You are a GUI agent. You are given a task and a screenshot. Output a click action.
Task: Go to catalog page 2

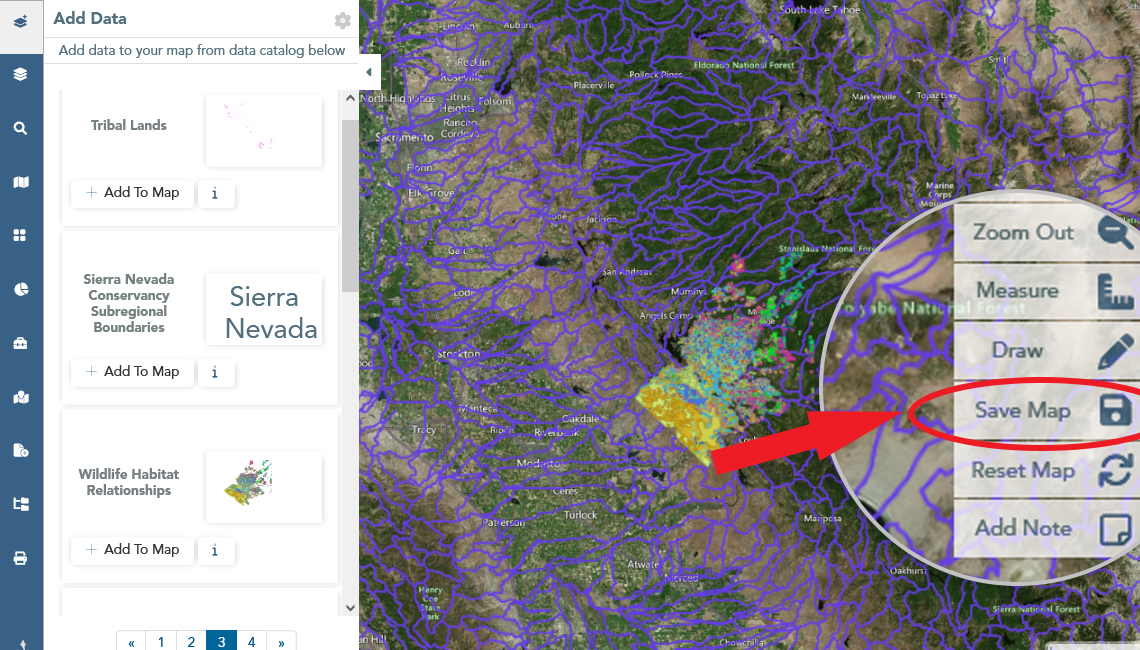(191, 642)
